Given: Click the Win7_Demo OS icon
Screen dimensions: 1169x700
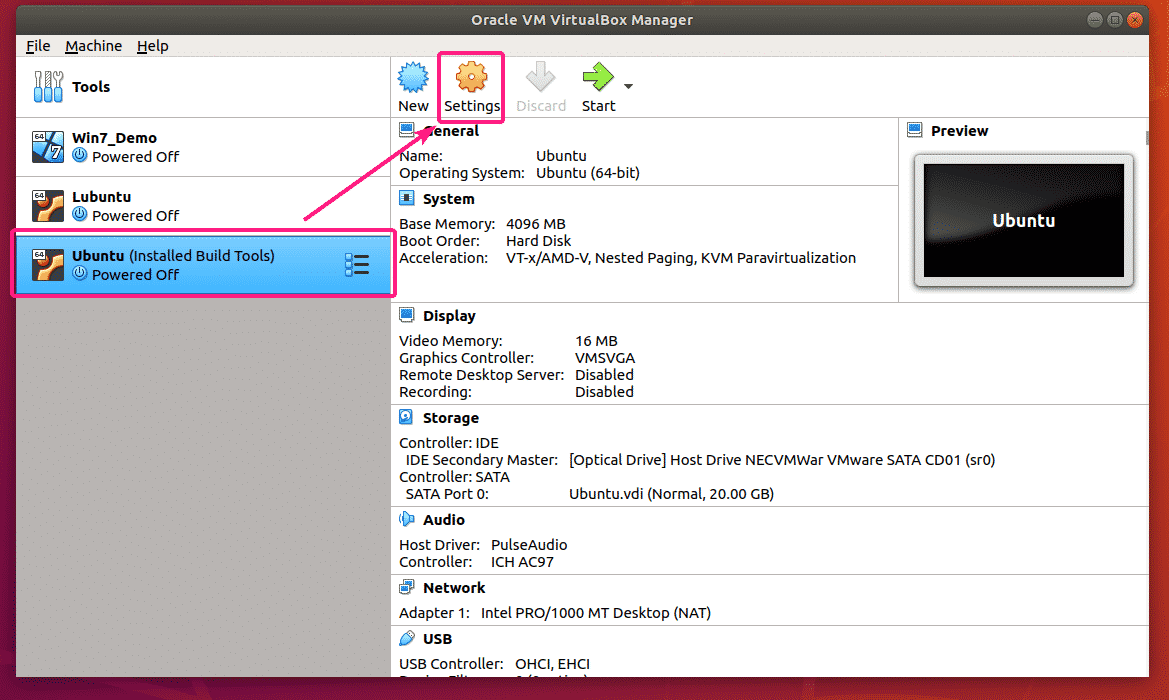Looking at the screenshot, I should pos(48,147).
